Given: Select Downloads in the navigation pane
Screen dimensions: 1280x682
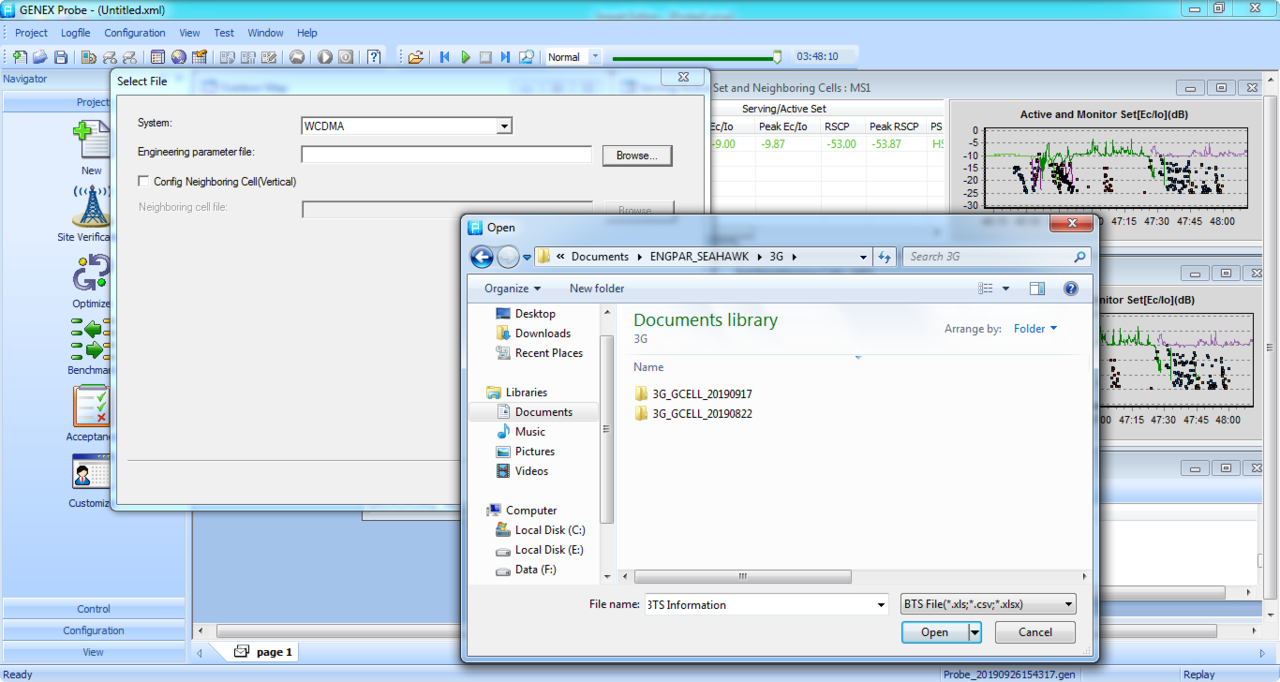Looking at the screenshot, I should coord(534,333).
